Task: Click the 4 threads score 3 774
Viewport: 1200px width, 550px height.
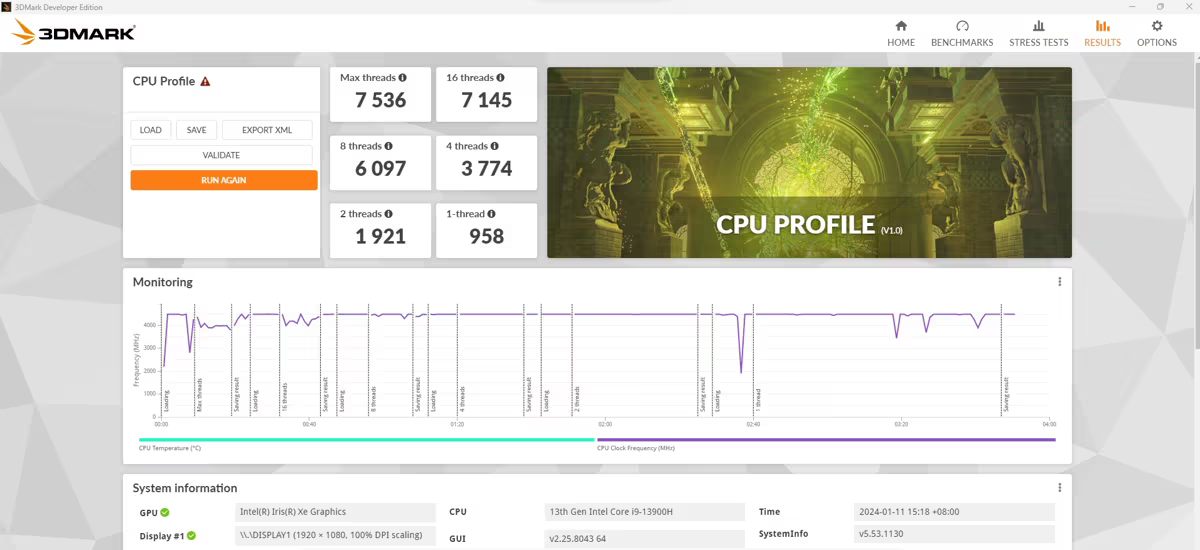Action: (x=487, y=168)
